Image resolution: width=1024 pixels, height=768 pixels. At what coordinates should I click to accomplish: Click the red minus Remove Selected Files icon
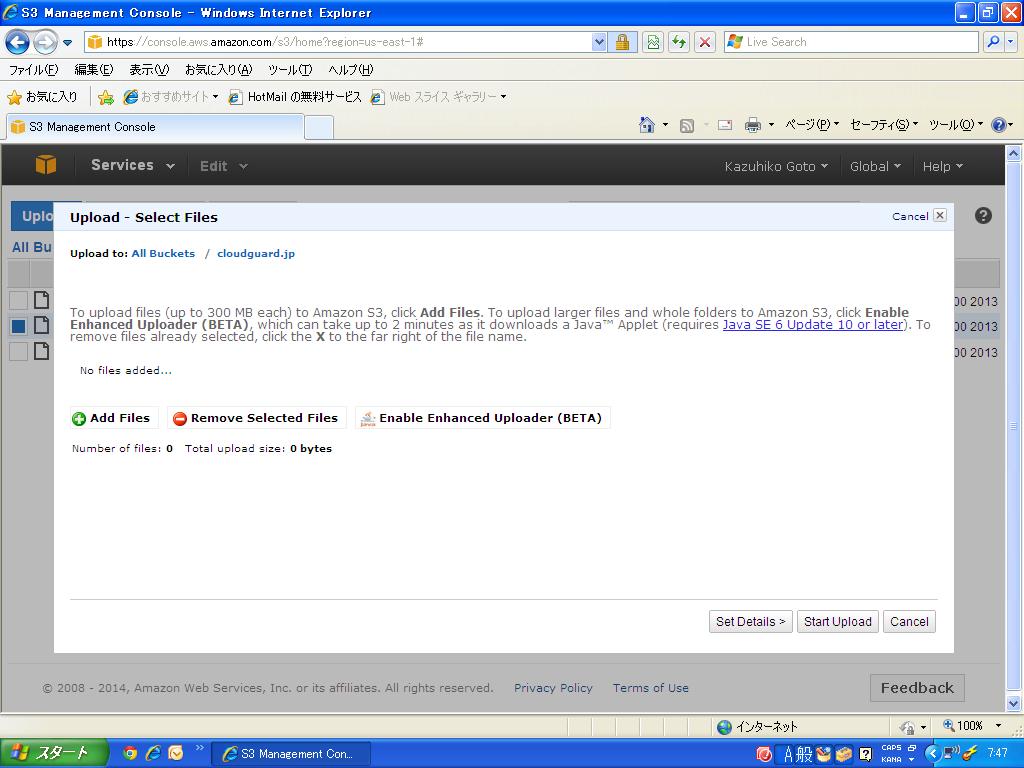(x=180, y=419)
